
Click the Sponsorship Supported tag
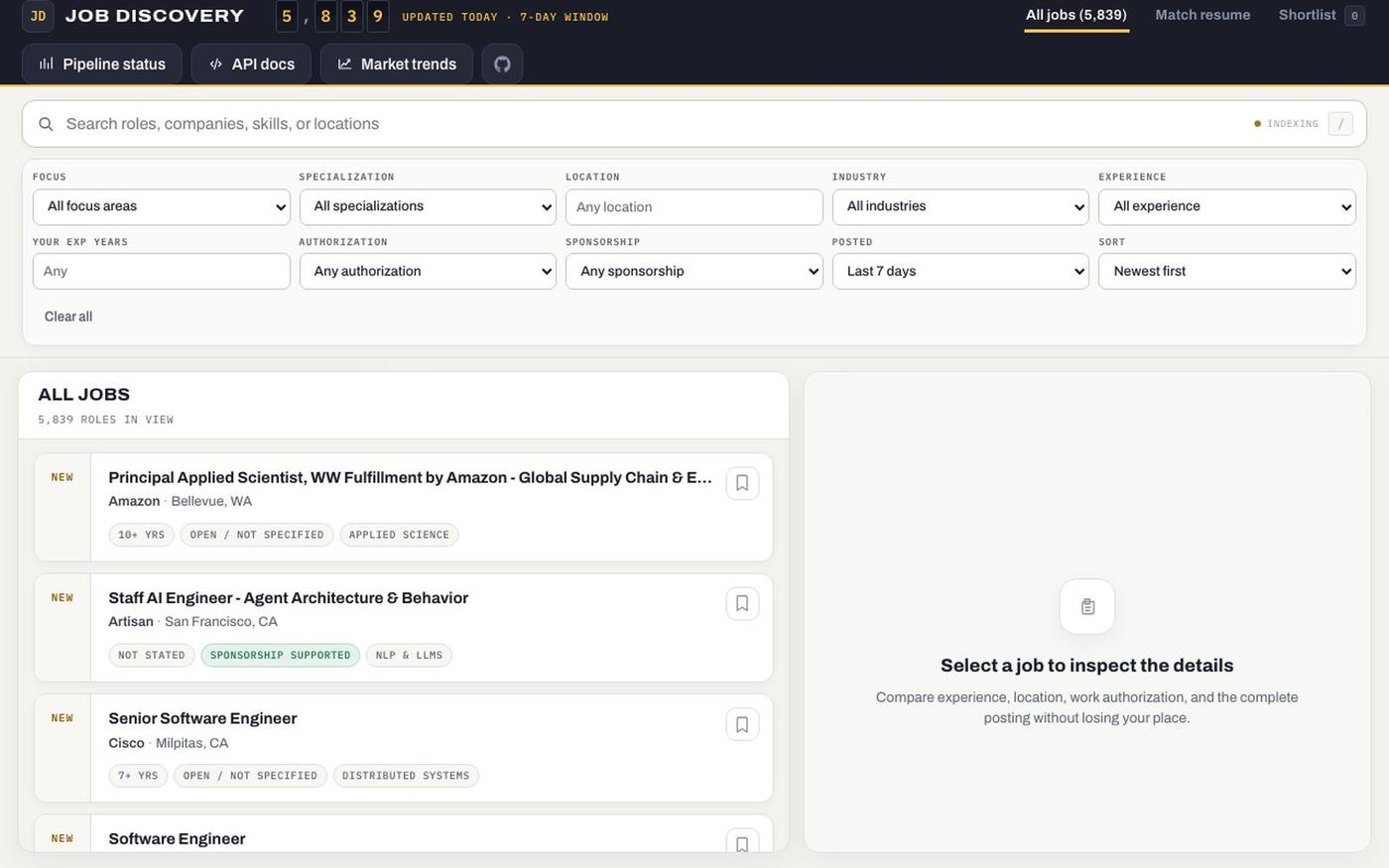pyautogui.click(x=280, y=655)
